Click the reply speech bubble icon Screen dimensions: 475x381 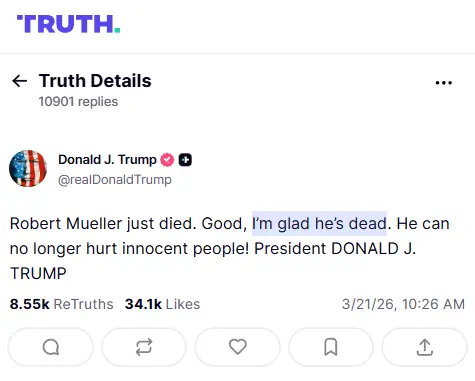(x=51, y=347)
